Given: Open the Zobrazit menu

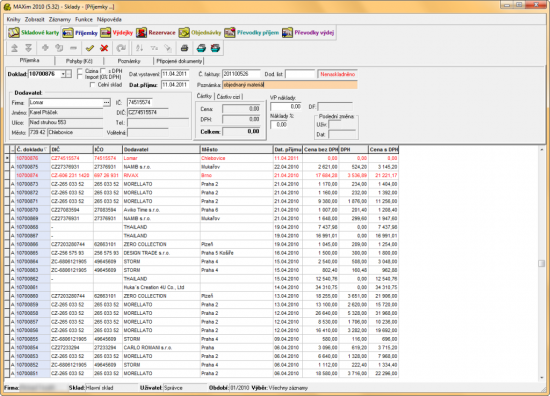Looking at the screenshot, I should click(x=34, y=20).
